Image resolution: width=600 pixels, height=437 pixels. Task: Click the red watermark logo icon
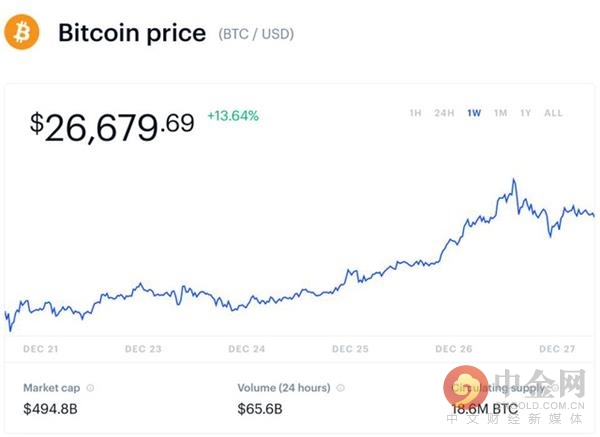pos(465,387)
